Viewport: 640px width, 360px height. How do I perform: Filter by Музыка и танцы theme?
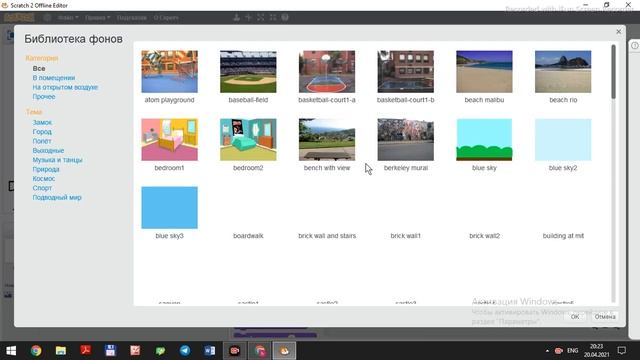(57, 160)
